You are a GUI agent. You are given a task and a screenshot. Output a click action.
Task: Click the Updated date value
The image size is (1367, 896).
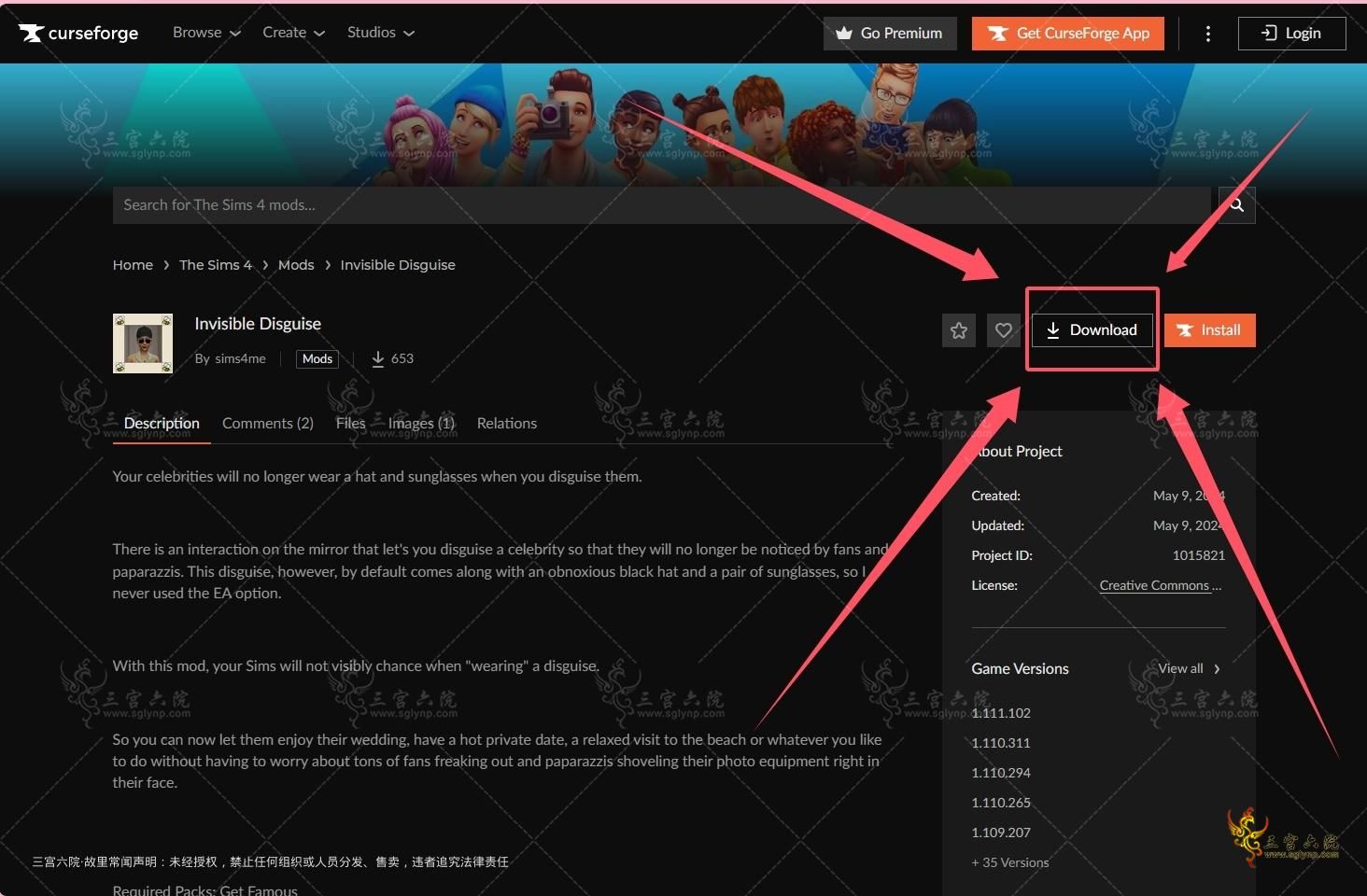click(1189, 525)
